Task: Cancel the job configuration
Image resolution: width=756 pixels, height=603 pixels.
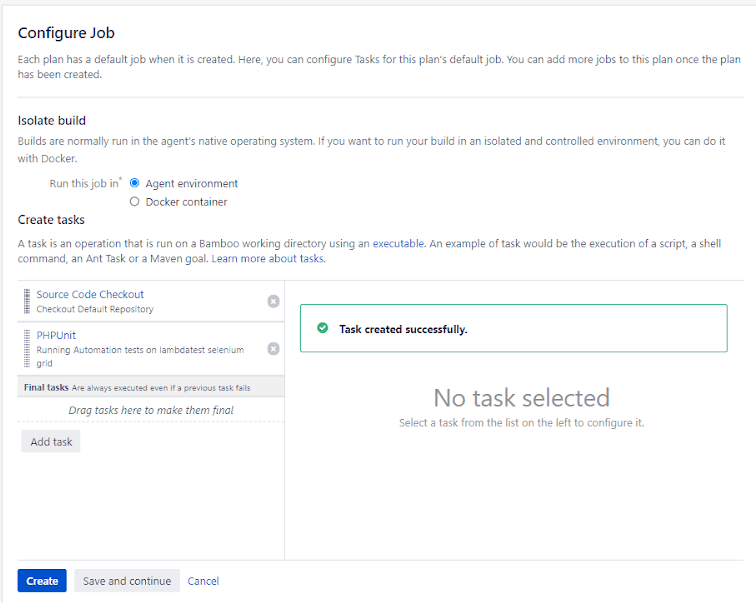Action: point(203,581)
